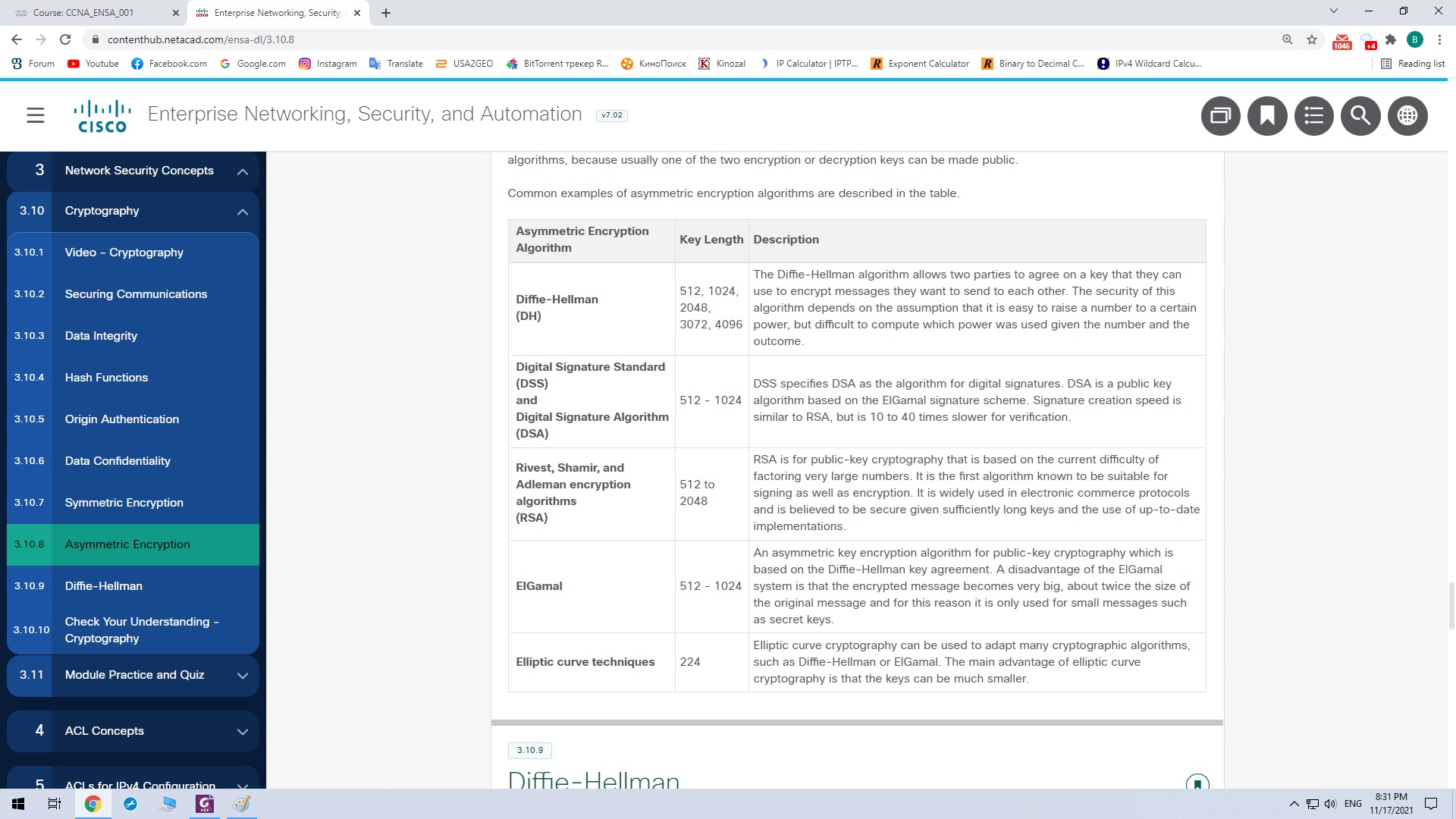This screenshot has height=819, width=1456.
Task: Click the window-layout icon in the header
Action: [1220, 115]
